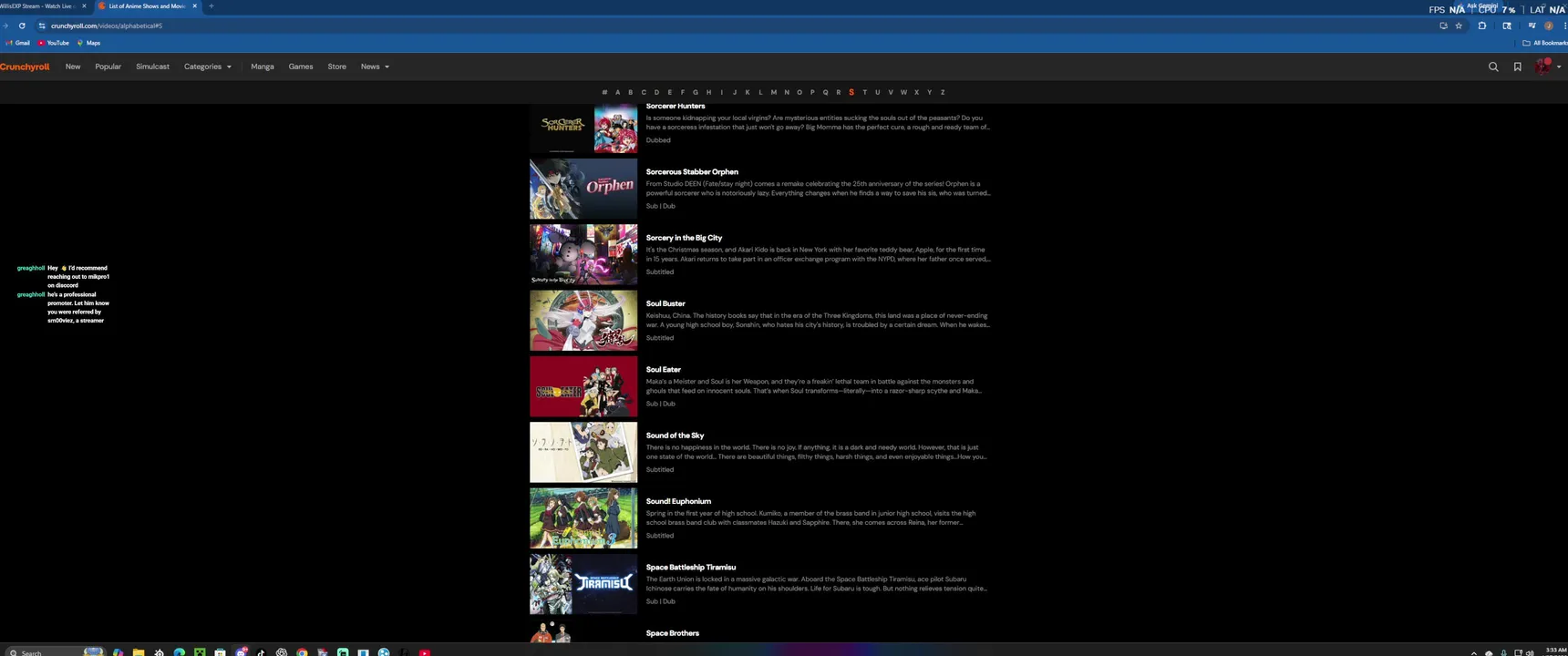Viewport: 1568px width, 656px height.
Task: Open Microsoft Edge from the taskbar
Action: [x=179, y=652]
